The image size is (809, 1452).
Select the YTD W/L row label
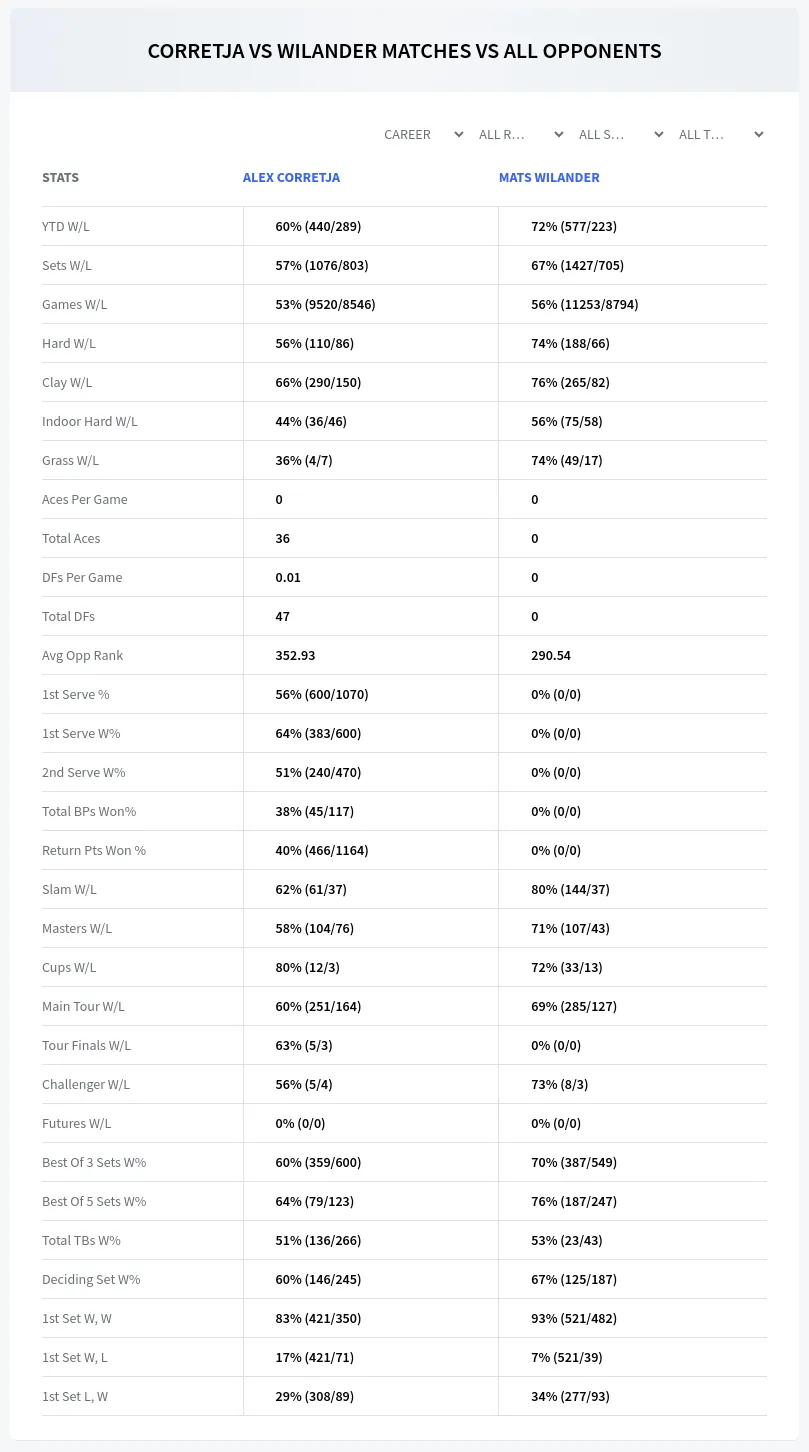tap(66, 226)
